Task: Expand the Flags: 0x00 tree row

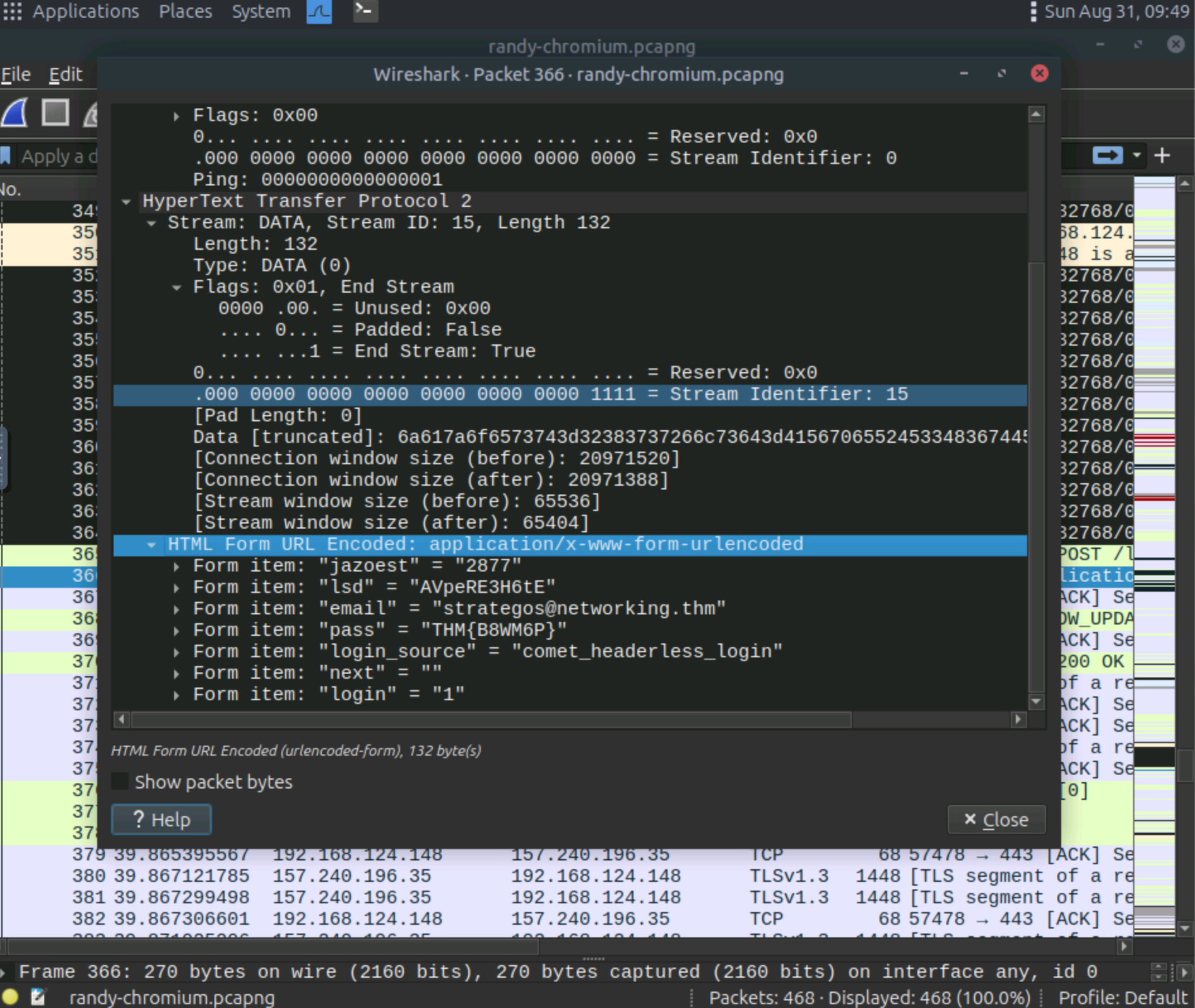Action: coord(177,116)
